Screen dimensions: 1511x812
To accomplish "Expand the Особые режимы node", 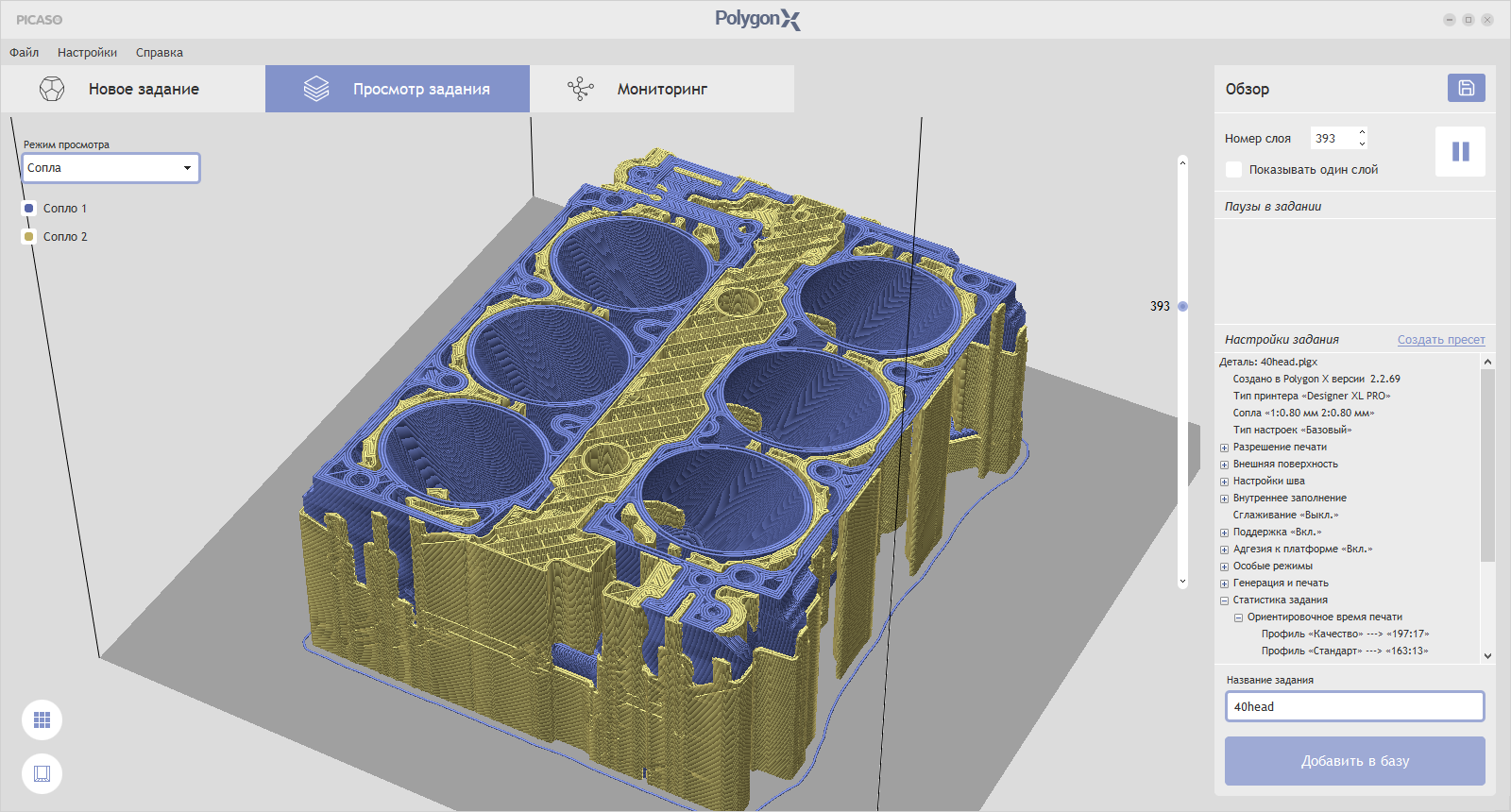I will tap(1224, 567).
